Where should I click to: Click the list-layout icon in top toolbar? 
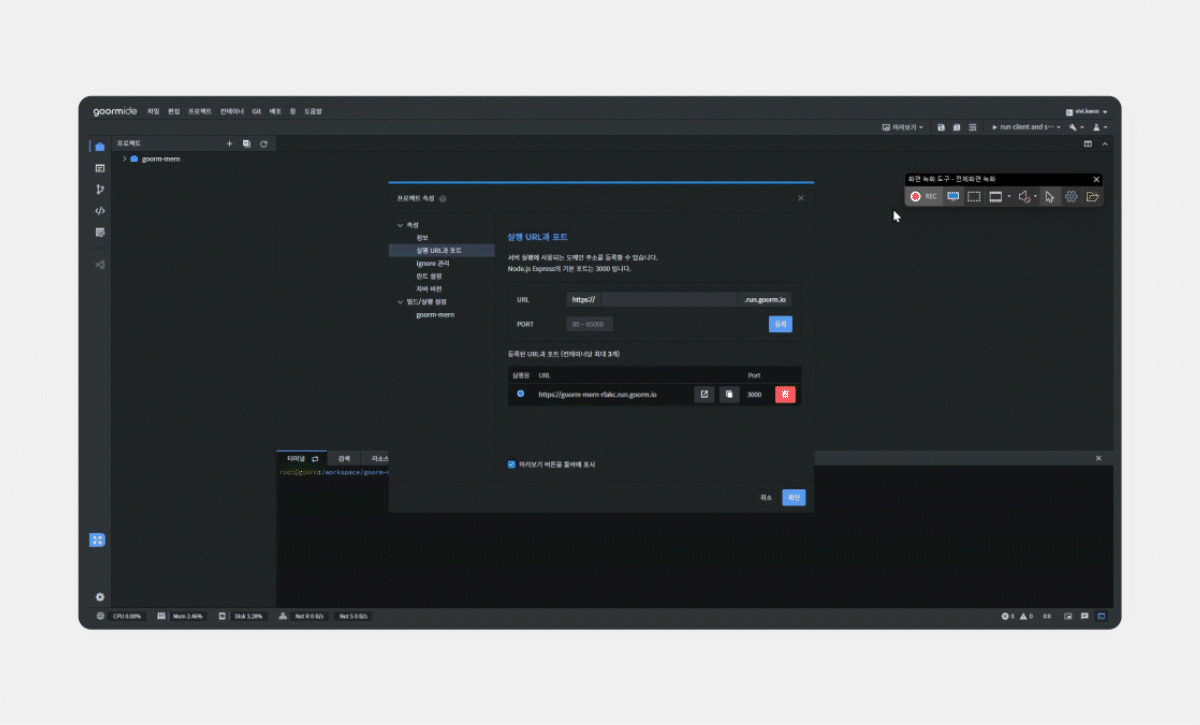point(973,127)
